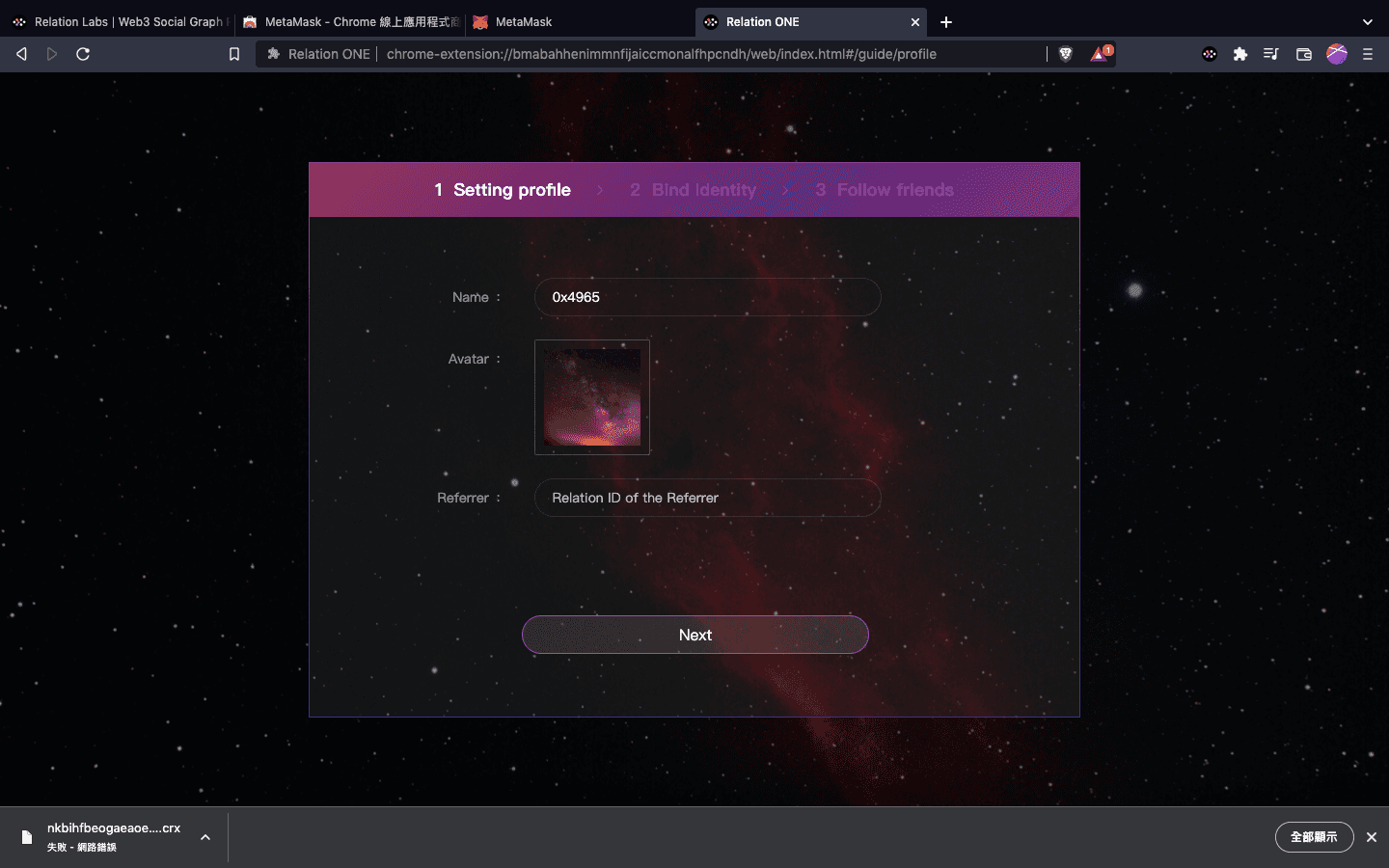
Task: Select step 2 Bind identity
Action: [x=694, y=190]
